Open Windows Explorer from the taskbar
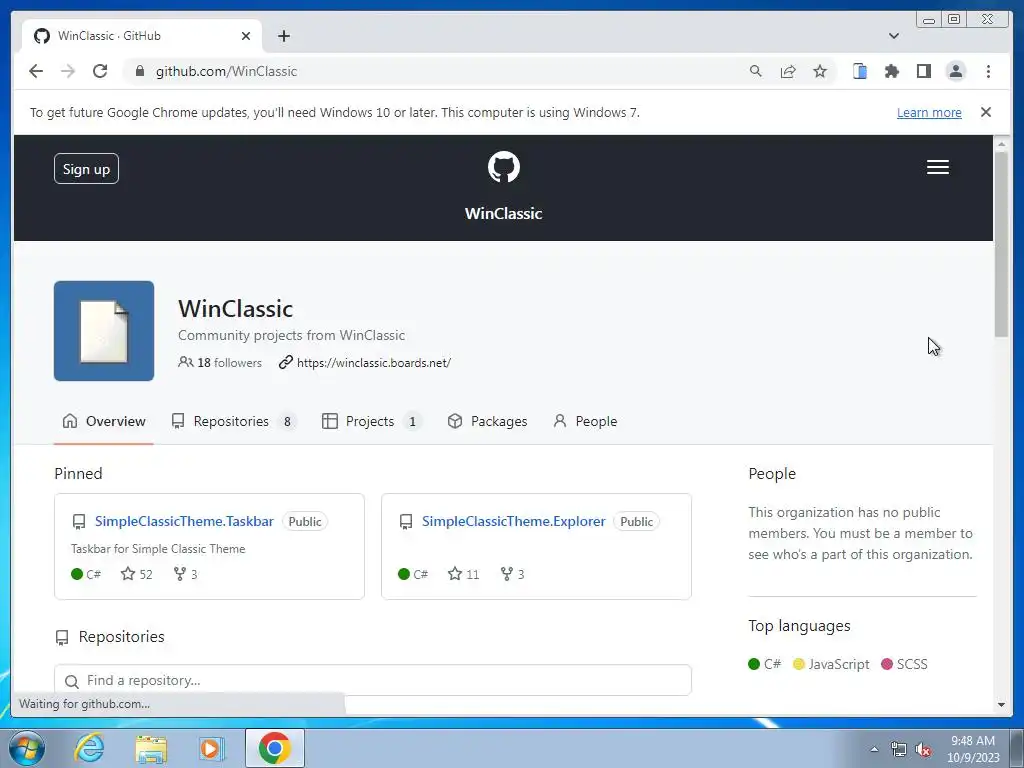The width and height of the screenshot is (1024, 768). (x=151, y=748)
